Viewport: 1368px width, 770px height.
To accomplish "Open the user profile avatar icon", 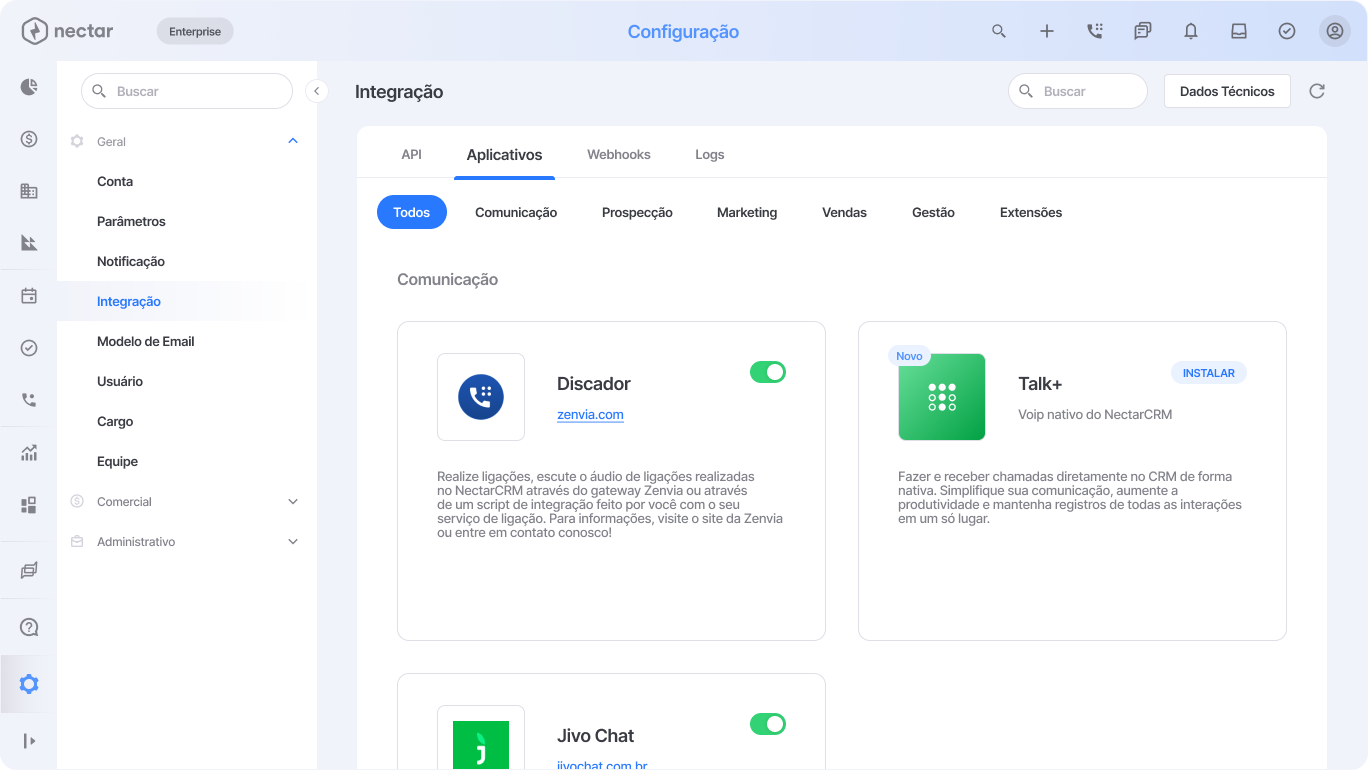I will coord(1335,31).
